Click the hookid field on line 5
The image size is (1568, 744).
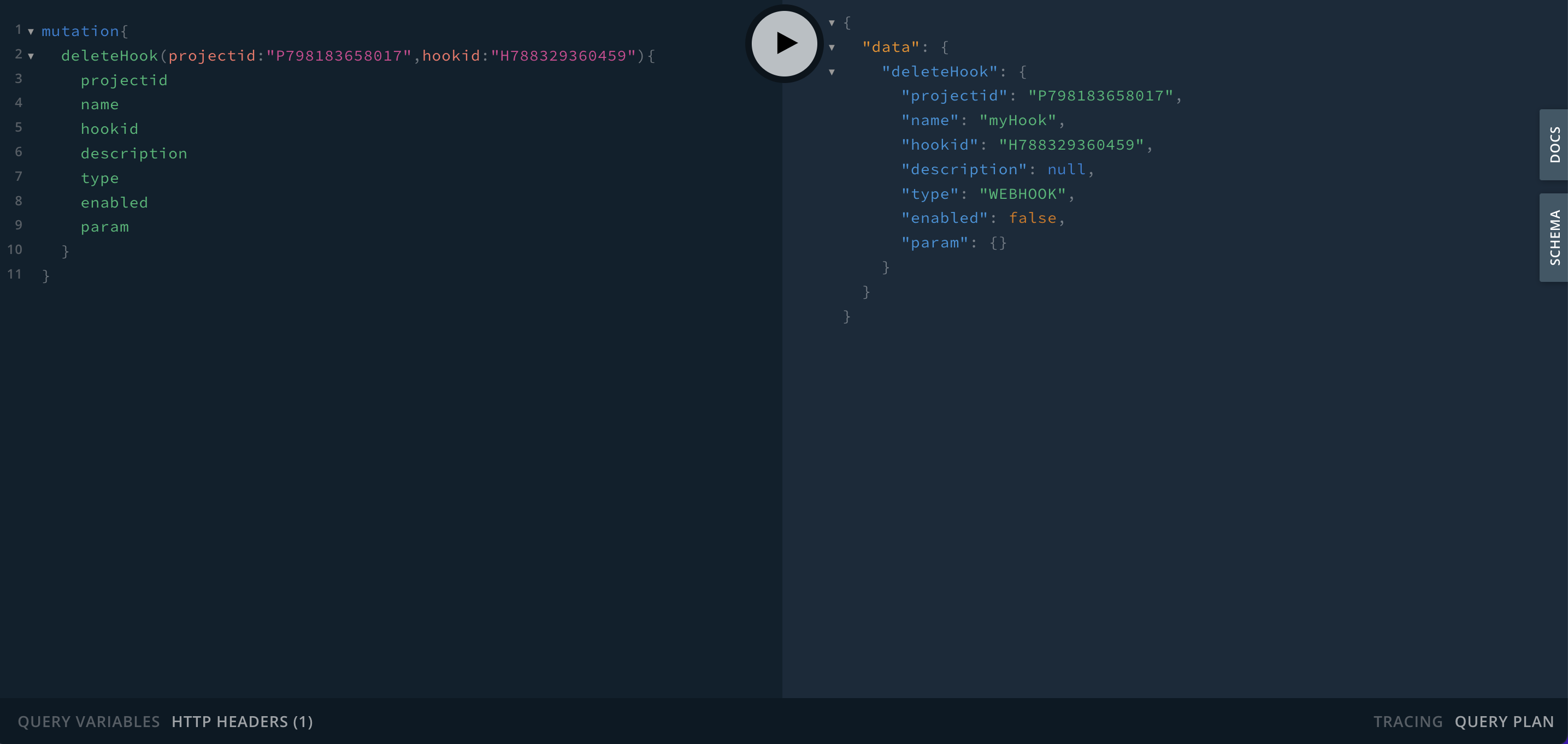click(110, 129)
